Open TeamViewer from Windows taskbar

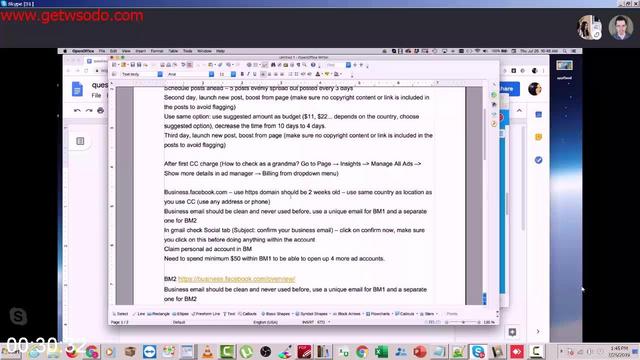[x=149, y=351]
